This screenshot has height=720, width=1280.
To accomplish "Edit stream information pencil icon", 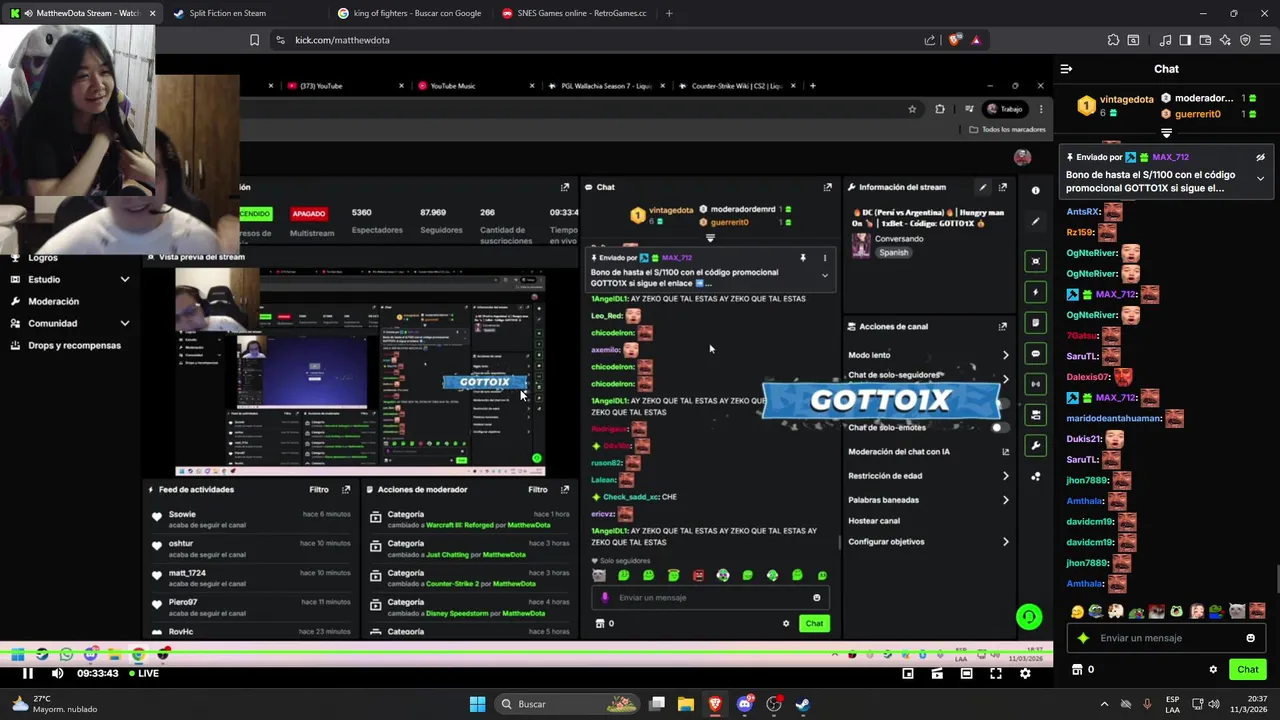I will pyautogui.click(x=983, y=187).
